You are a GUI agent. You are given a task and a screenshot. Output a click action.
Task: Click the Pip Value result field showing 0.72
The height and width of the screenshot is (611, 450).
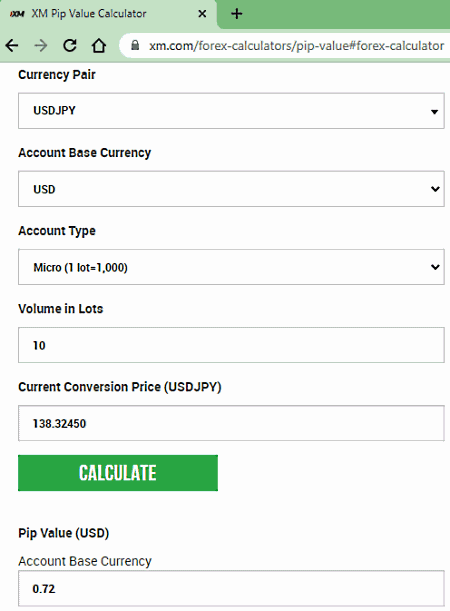click(x=231, y=588)
